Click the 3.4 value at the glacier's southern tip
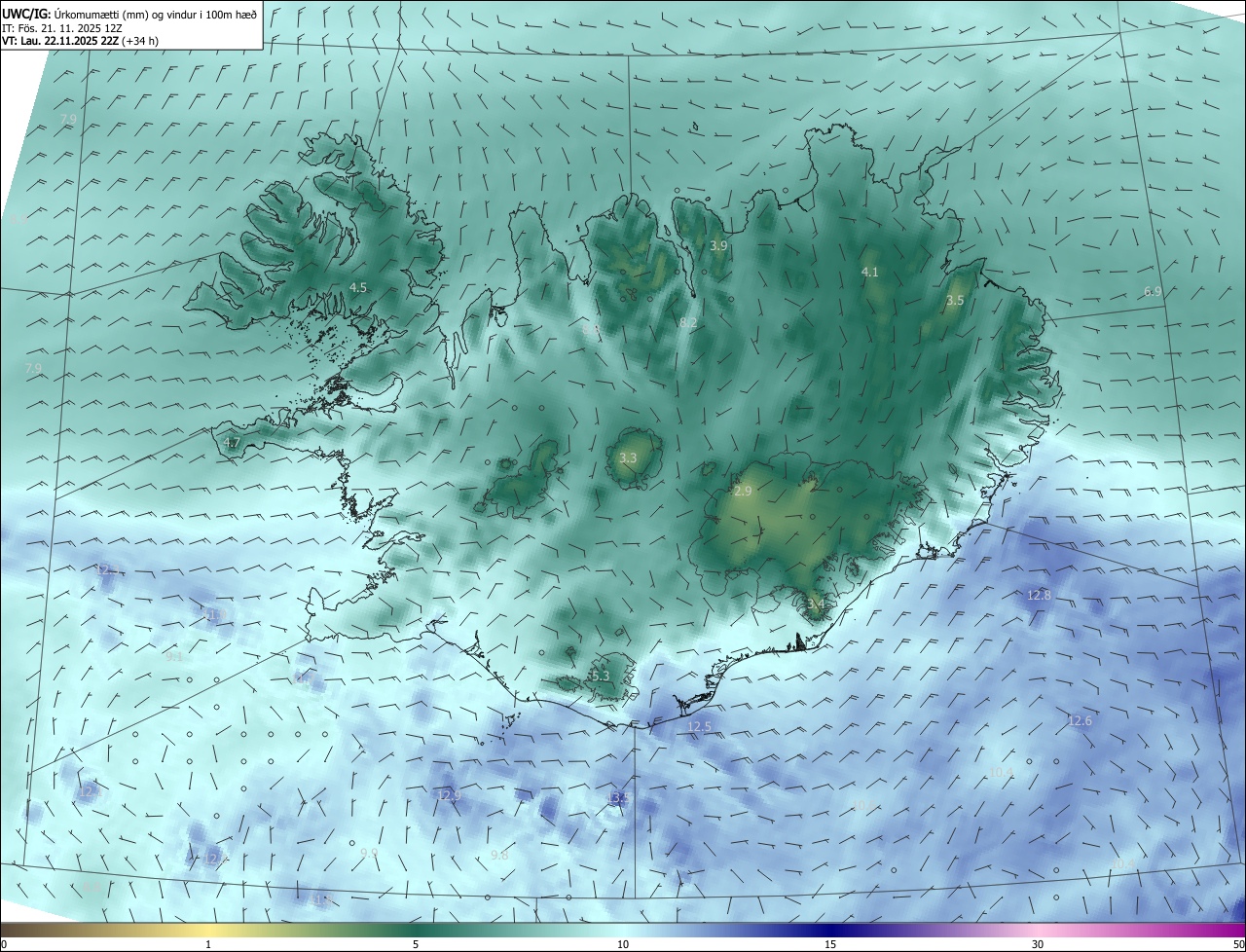 point(816,604)
